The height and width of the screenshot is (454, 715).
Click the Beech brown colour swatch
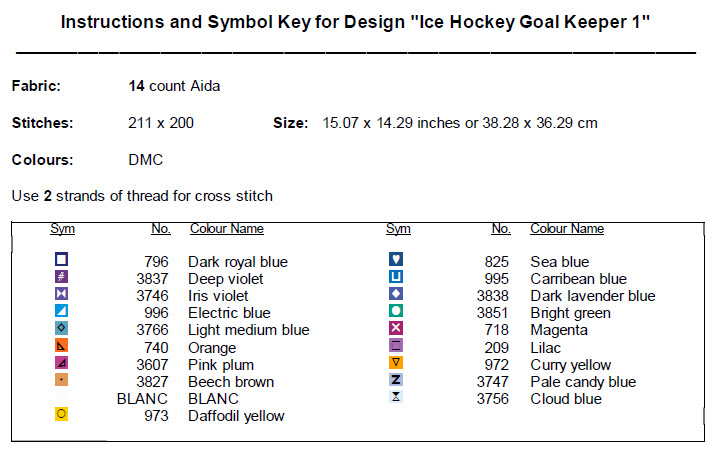pyautogui.click(x=62, y=380)
